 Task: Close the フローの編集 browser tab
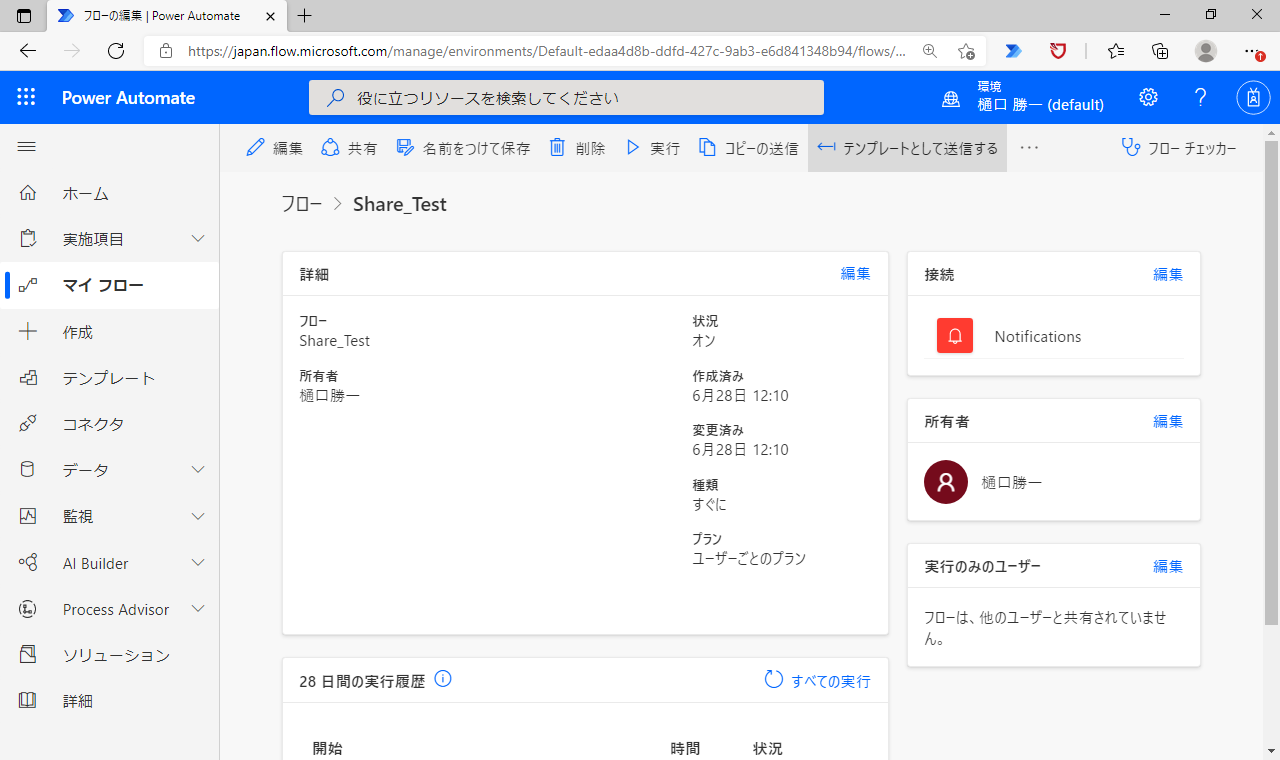click(x=270, y=16)
